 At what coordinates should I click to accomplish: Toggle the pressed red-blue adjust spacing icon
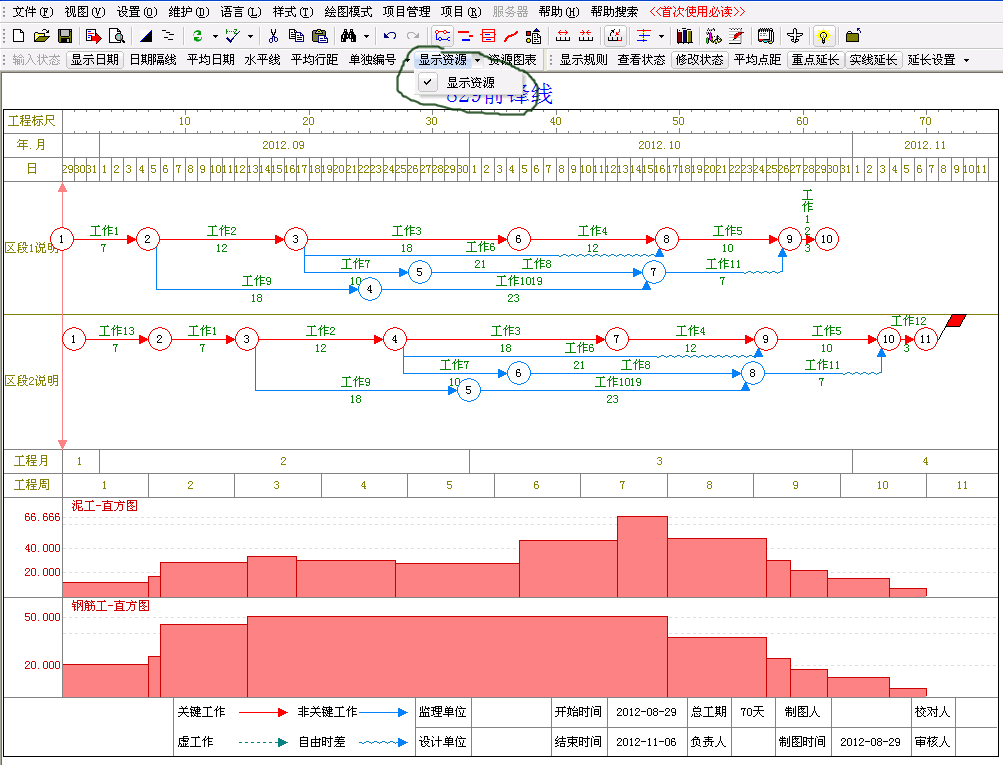click(615, 36)
